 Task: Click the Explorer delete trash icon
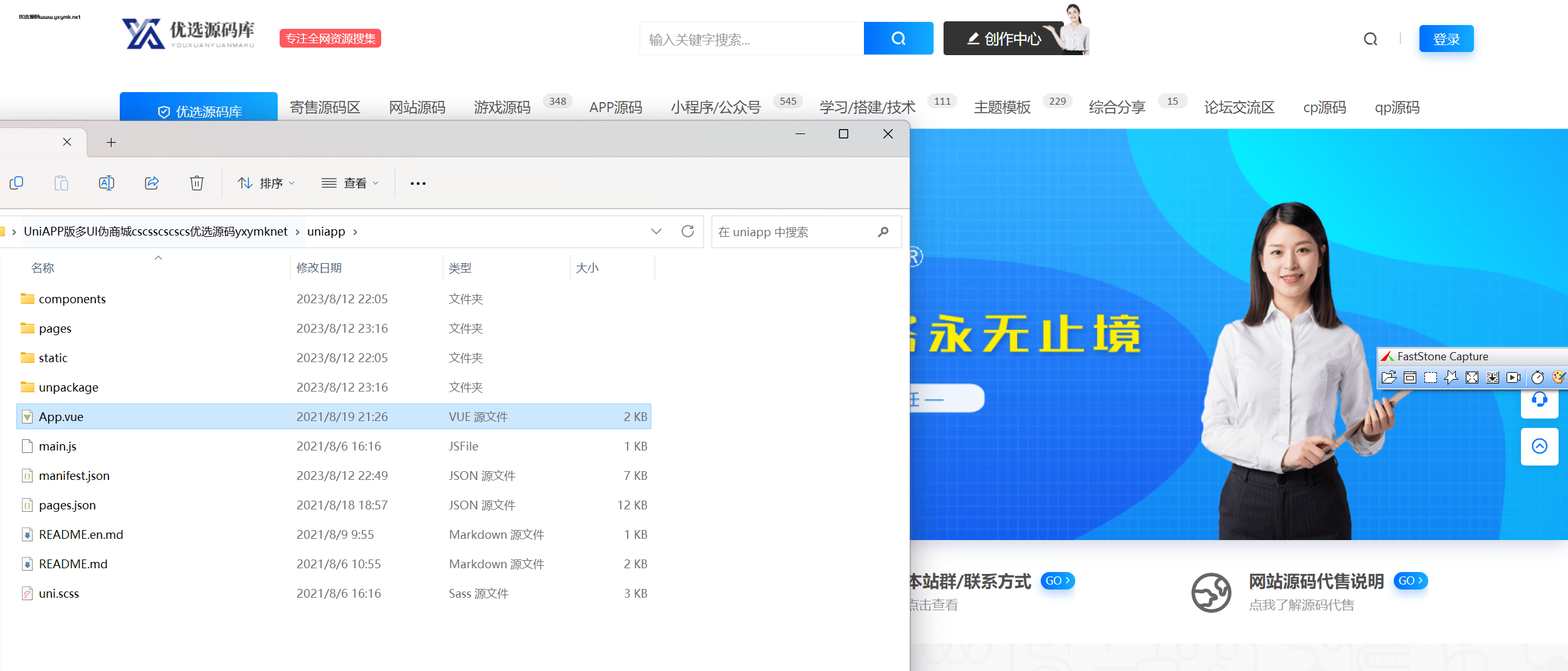(x=197, y=183)
